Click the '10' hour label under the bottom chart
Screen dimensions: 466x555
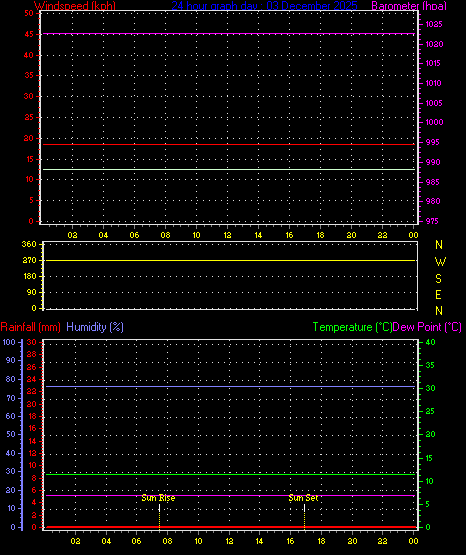(199, 541)
